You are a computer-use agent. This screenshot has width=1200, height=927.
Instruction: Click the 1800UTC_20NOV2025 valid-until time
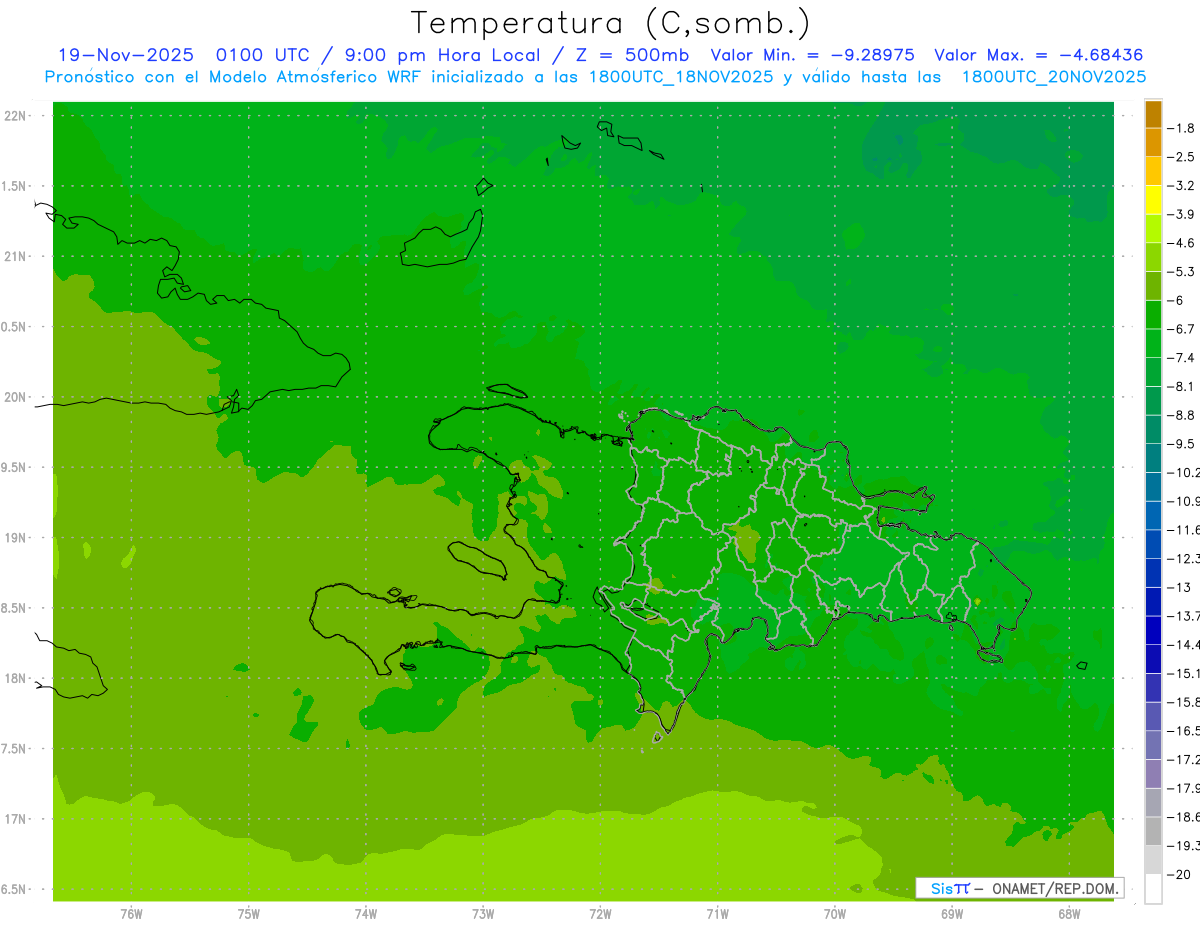tap(1054, 77)
